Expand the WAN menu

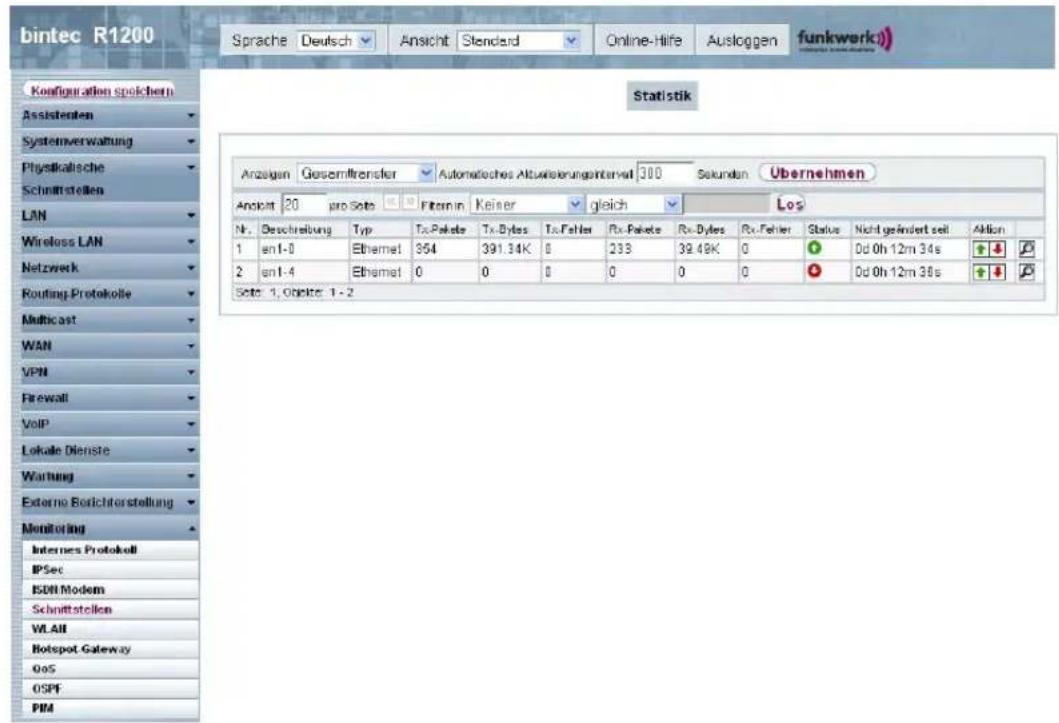[105, 346]
